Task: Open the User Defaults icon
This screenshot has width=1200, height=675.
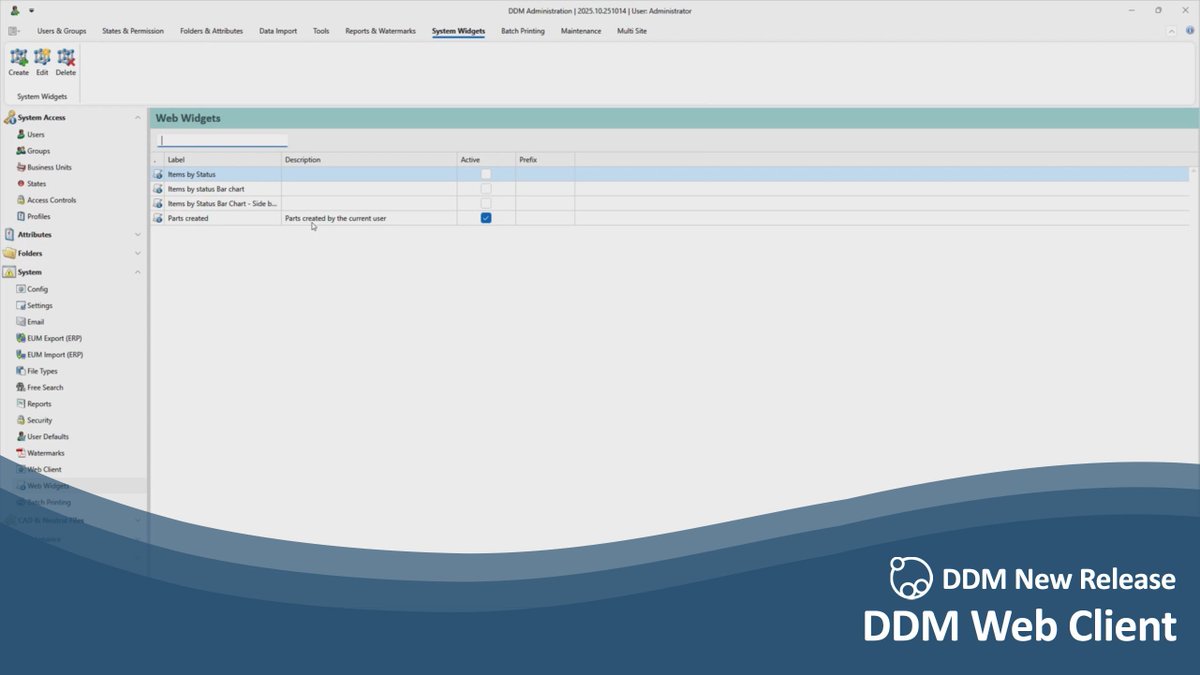Action: click(20, 436)
